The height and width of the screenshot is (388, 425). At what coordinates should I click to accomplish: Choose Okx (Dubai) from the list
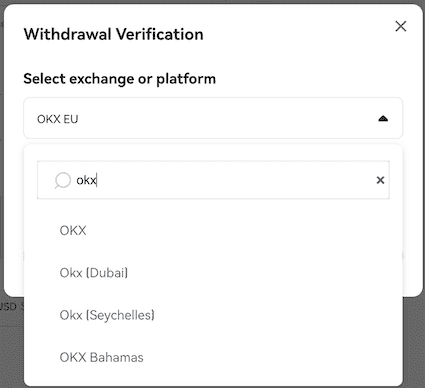tap(213, 273)
